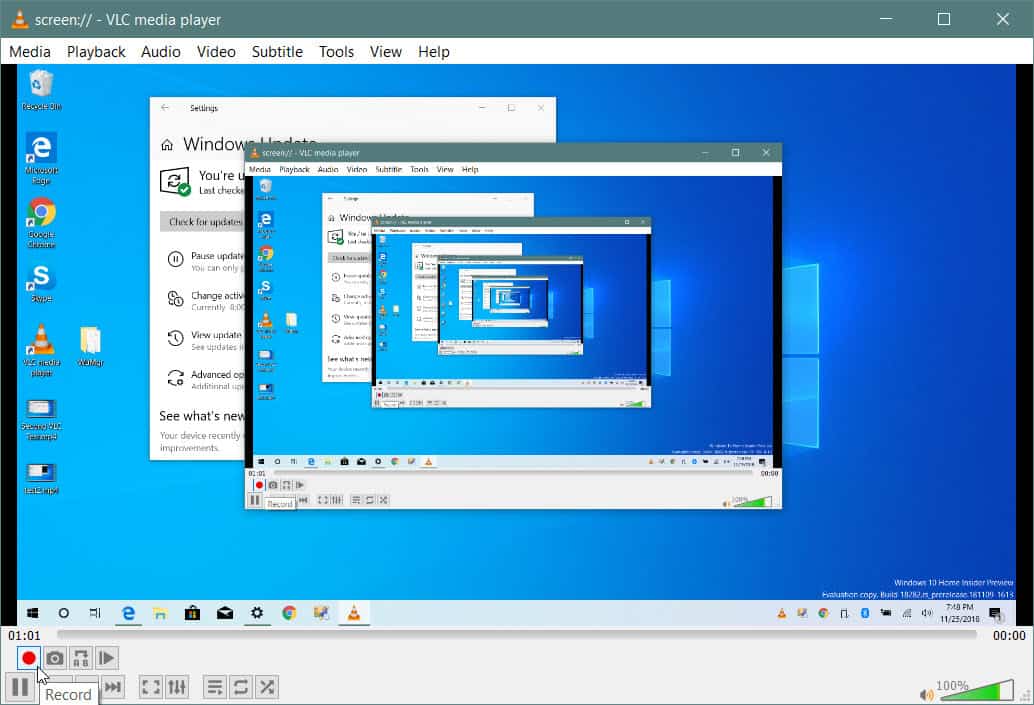Open the Tools menu
This screenshot has width=1034, height=705.
pyautogui.click(x=336, y=51)
